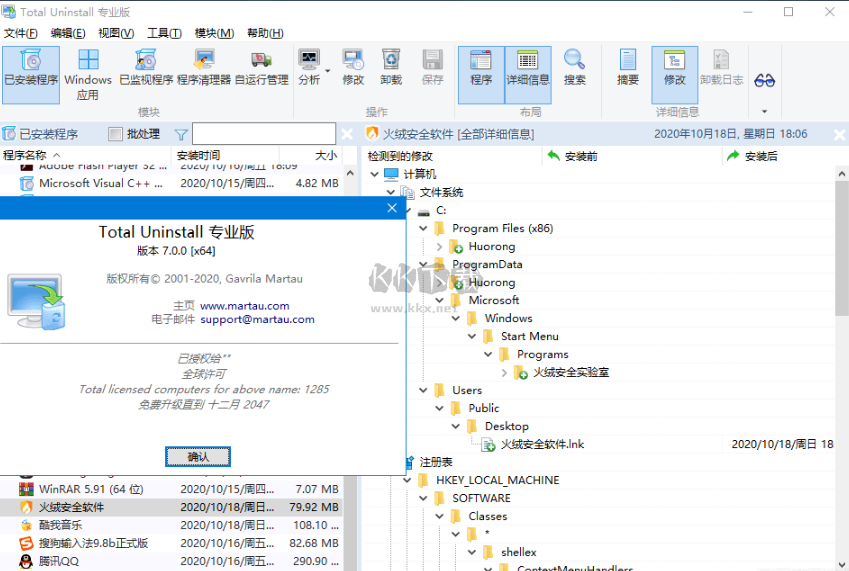Viewport: 849px width, 571px height.
Task: Collapse the Program Files (x86) folder
Action: click(423, 228)
